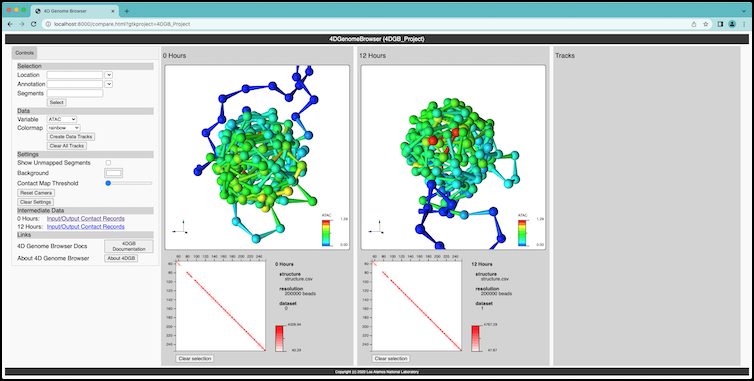The height and width of the screenshot is (381, 754).
Task: Select the Controls tab
Action: 25,53
